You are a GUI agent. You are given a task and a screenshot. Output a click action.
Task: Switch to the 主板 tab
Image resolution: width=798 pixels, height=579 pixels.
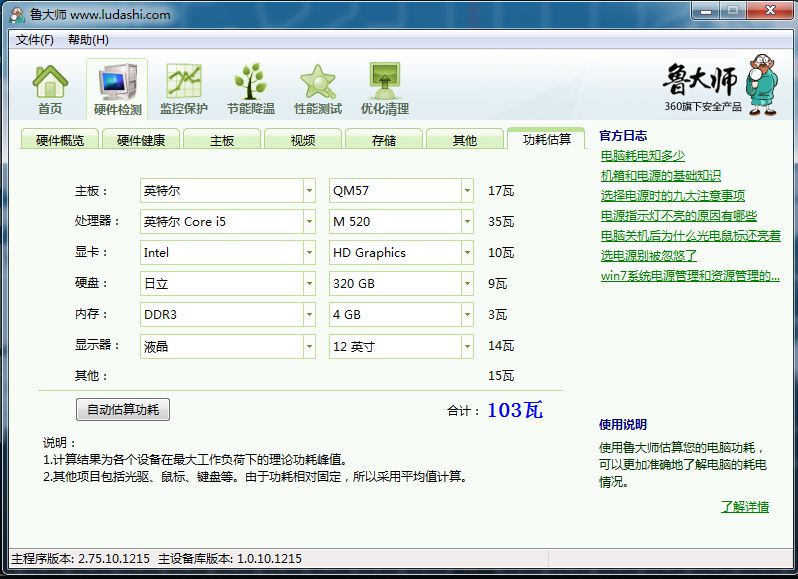[x=222, y=140]
